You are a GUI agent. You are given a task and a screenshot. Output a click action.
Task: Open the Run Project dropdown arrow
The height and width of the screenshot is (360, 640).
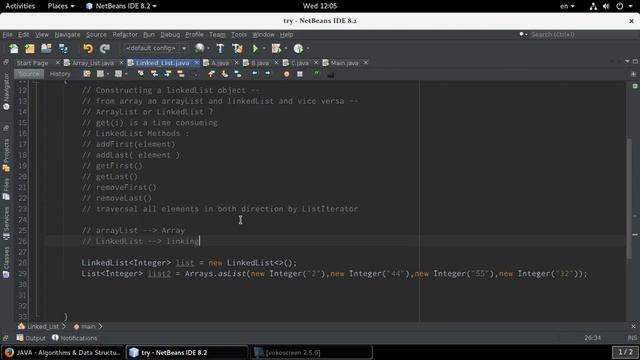point(264,49)
